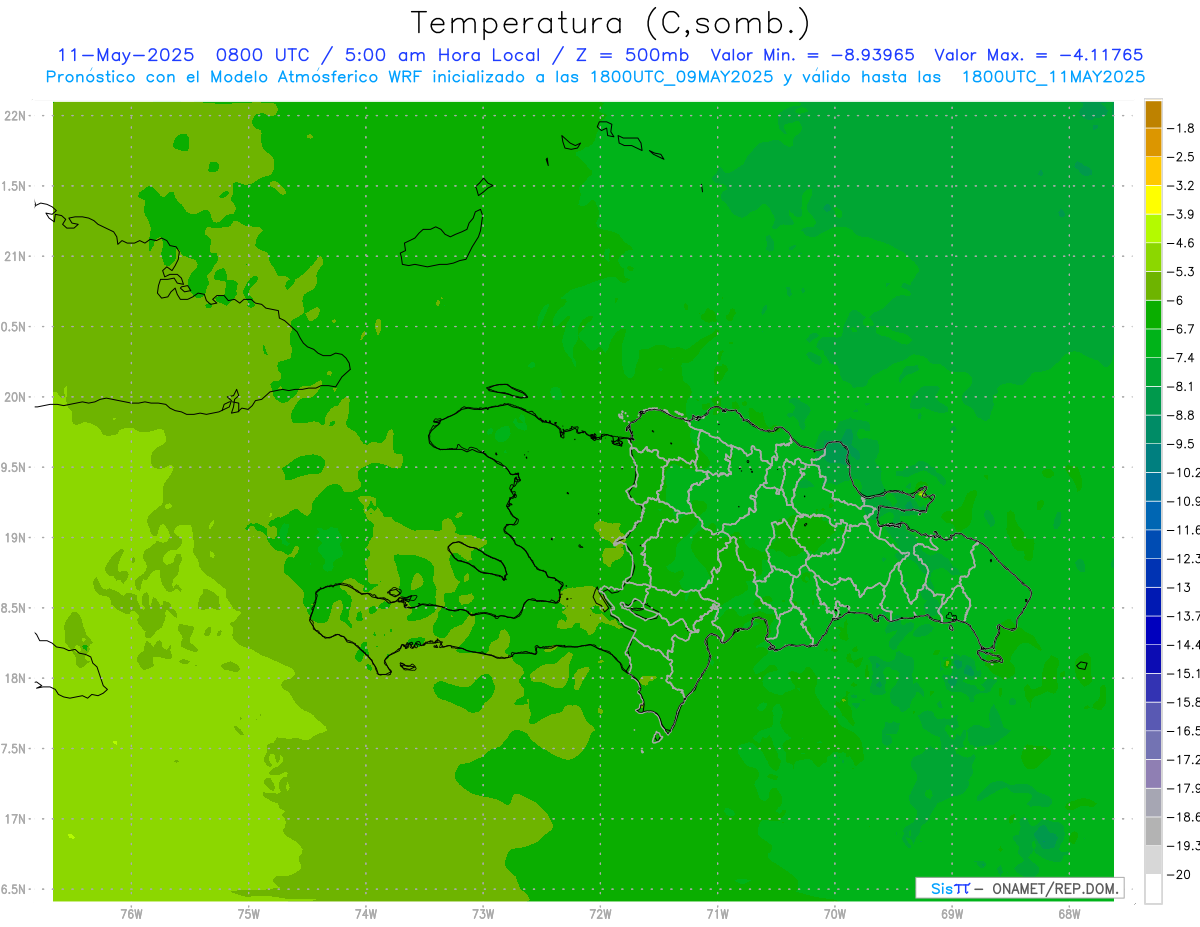Click the colorbar value "-8.1"
1200x927 pixels.
(1181, 386)
